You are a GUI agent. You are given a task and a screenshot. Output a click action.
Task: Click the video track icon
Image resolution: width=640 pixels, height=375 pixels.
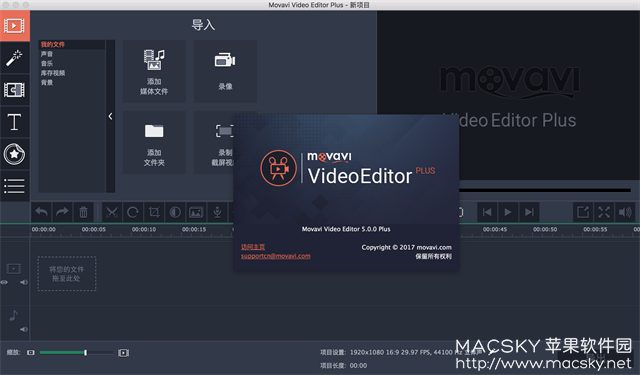pyautogui.click(x=13, y=268)
